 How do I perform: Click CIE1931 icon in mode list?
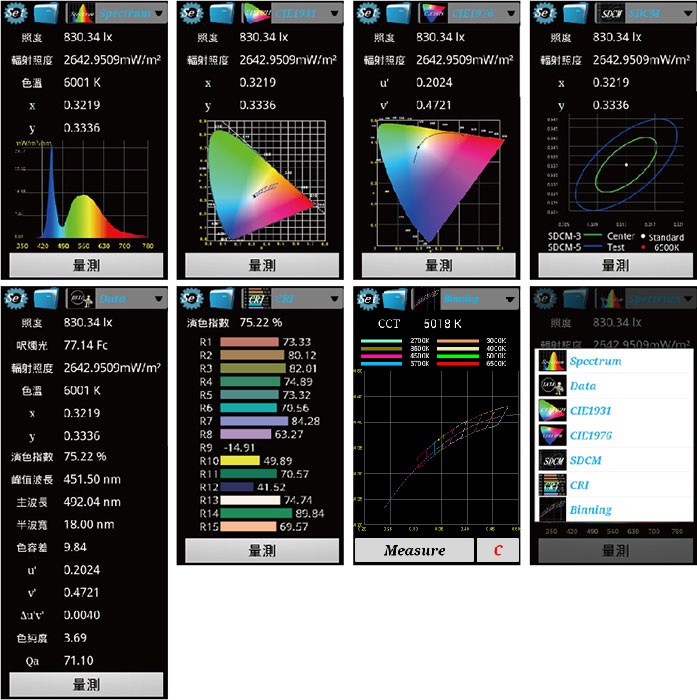tap(552, 411)
